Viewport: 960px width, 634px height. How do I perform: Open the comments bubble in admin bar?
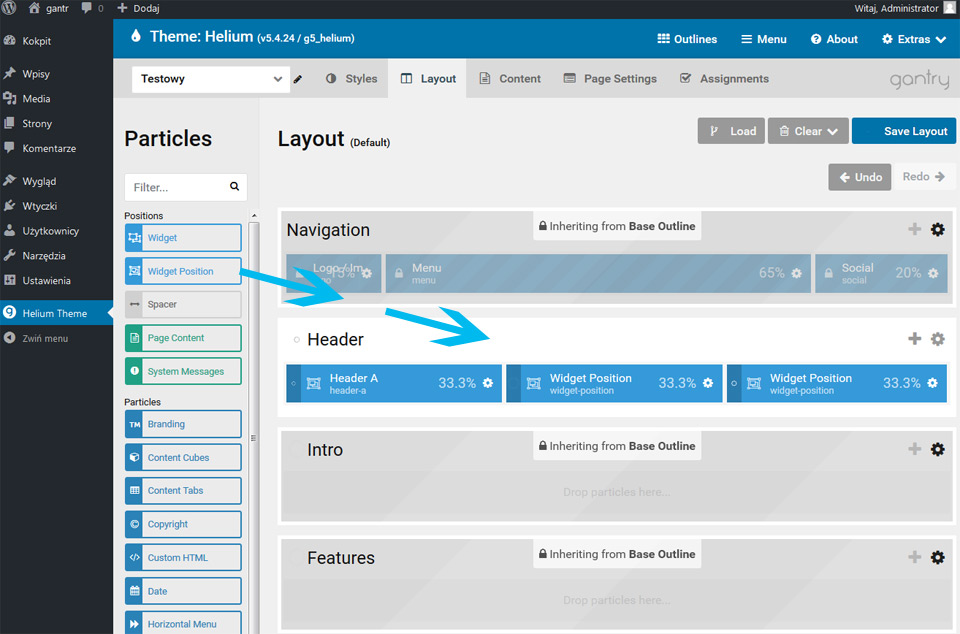(x=86, y=8)
